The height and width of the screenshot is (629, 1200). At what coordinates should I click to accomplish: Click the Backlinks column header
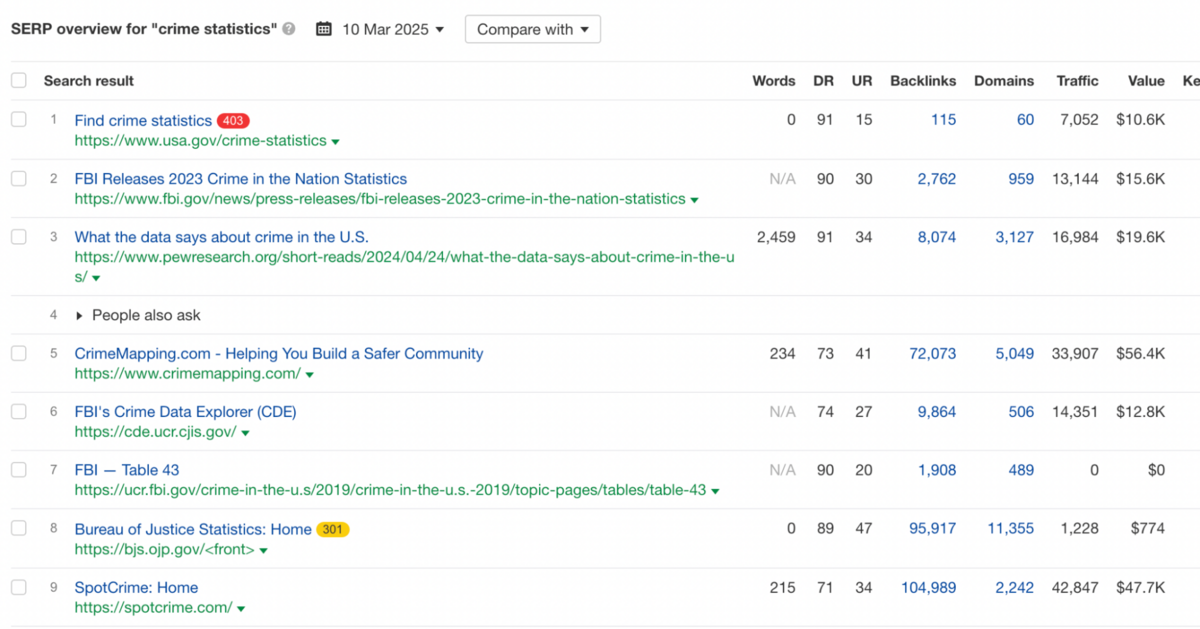922,81
